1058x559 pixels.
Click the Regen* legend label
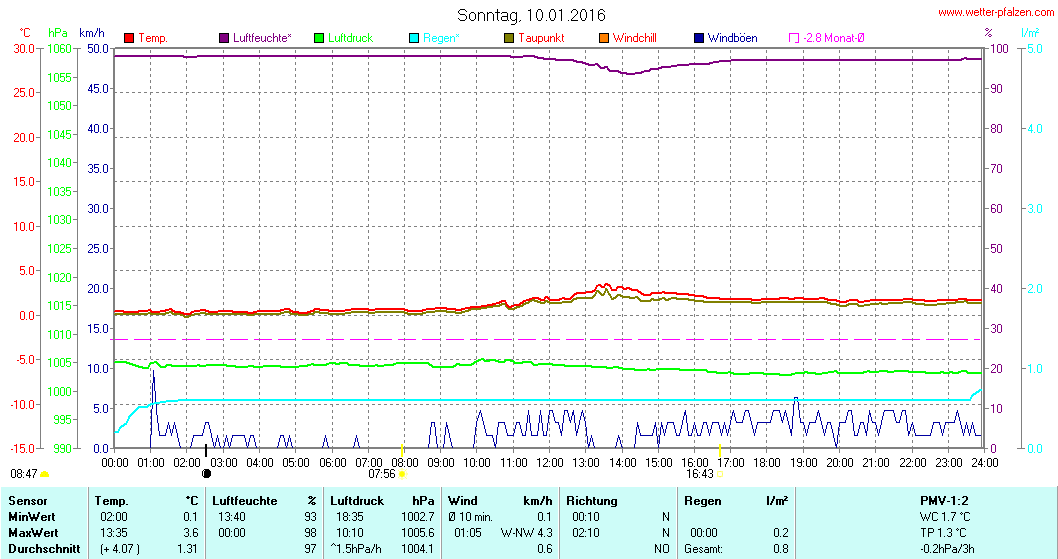(x=441, y=38)
